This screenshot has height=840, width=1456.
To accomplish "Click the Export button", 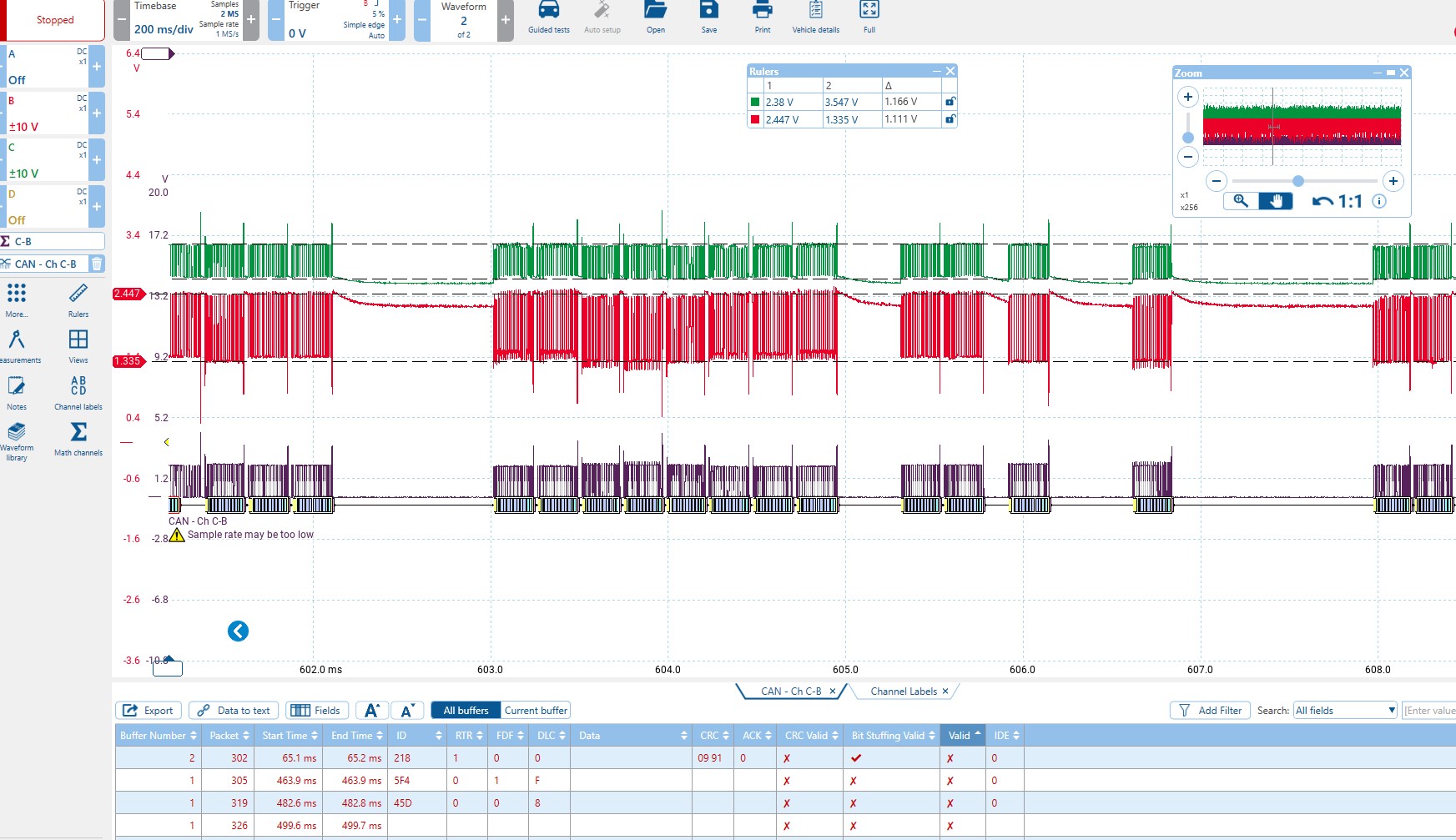I will 149,711.
